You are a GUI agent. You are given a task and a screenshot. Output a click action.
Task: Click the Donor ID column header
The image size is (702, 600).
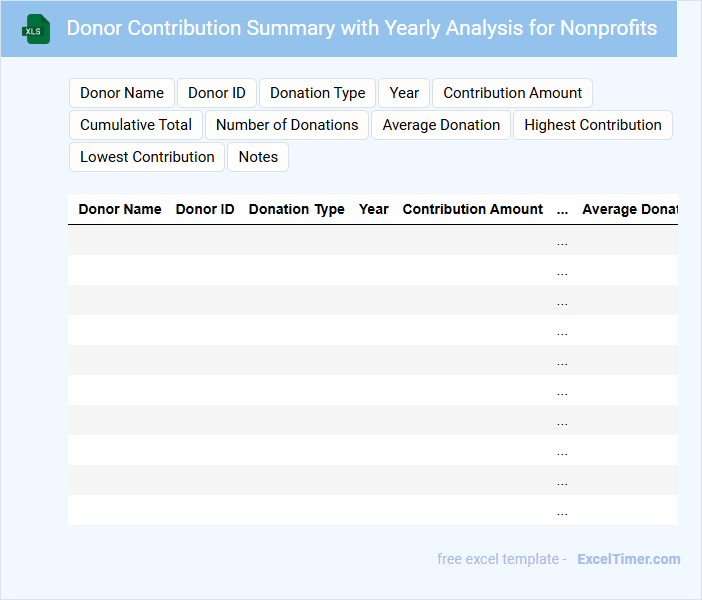205,210
